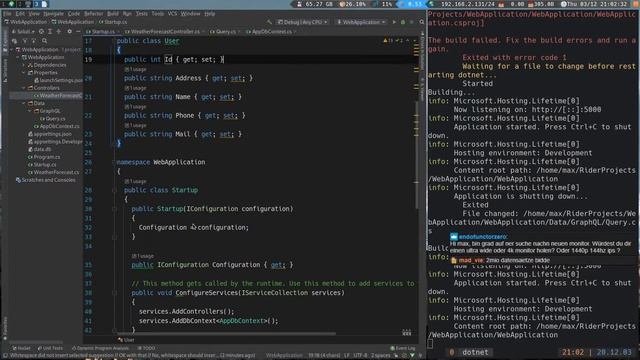This screenshot has width=640, height=360.
Task: Select appsettings.json in the tree
Action: coord(49,134)
